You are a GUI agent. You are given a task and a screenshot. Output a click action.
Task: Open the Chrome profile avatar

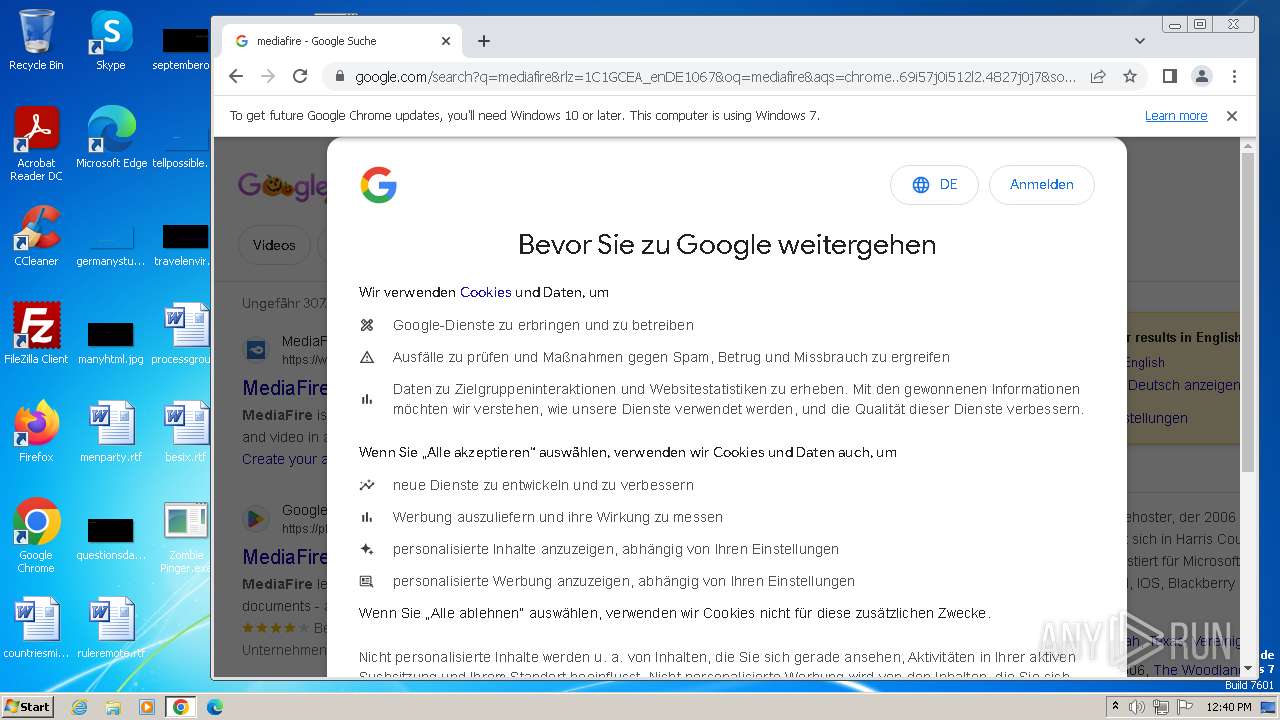[1202, 76]
